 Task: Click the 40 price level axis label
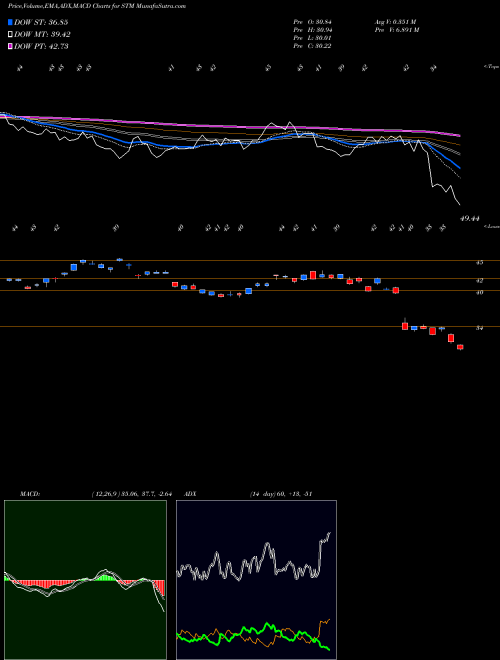479,292
